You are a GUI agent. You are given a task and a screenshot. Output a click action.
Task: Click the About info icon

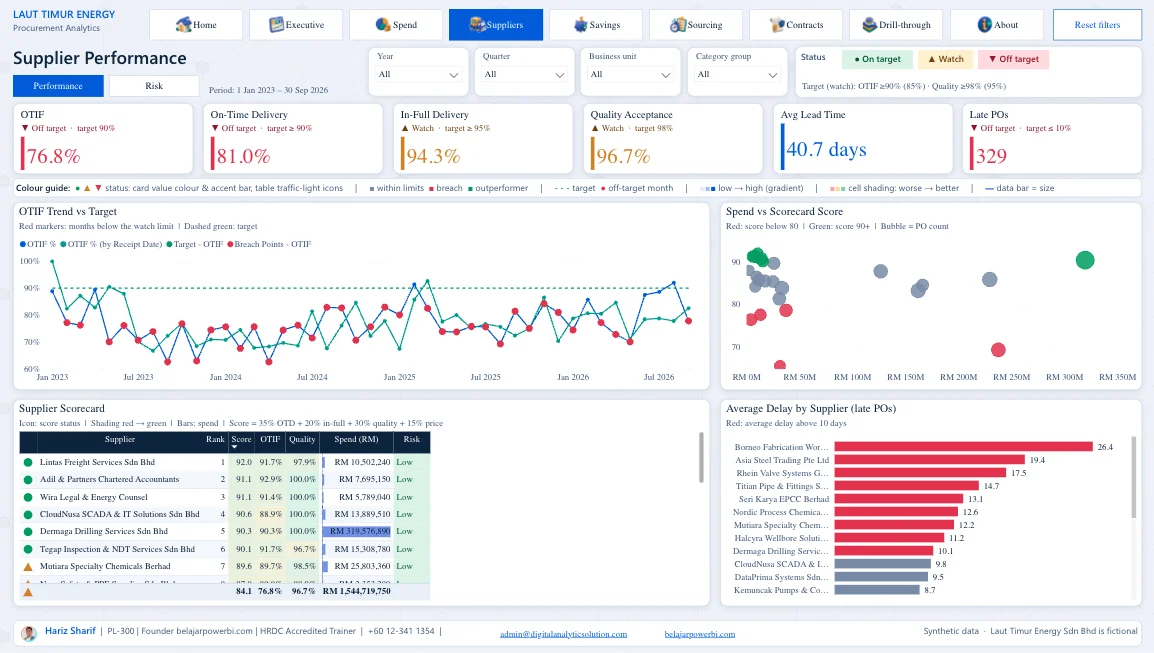[x=985, y=24]
